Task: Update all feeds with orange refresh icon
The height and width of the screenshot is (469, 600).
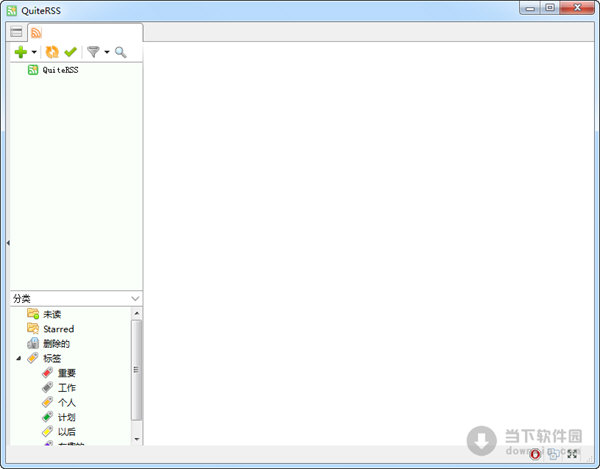Action: [52, 52]
